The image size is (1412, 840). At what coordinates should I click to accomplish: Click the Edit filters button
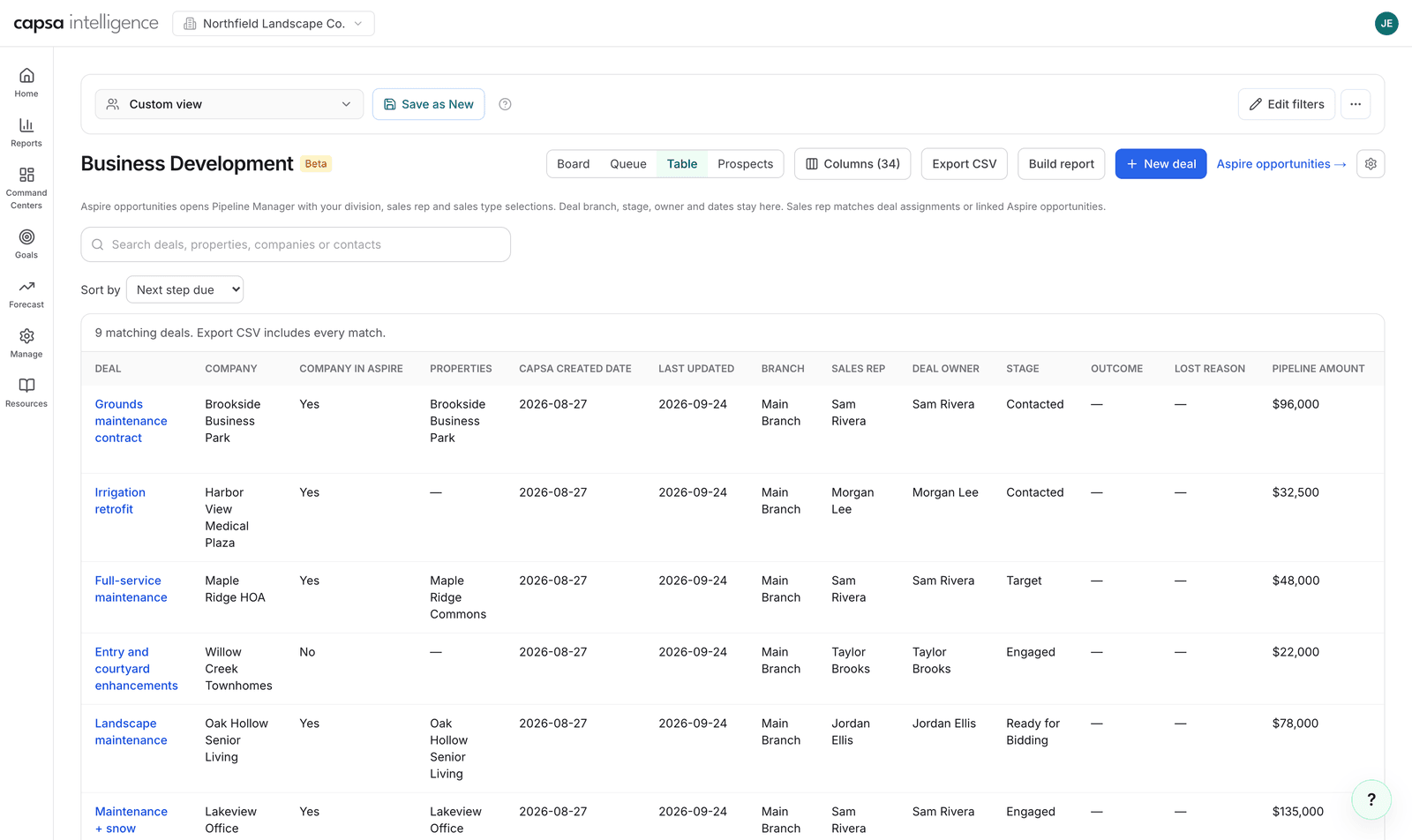(1287, 104)
